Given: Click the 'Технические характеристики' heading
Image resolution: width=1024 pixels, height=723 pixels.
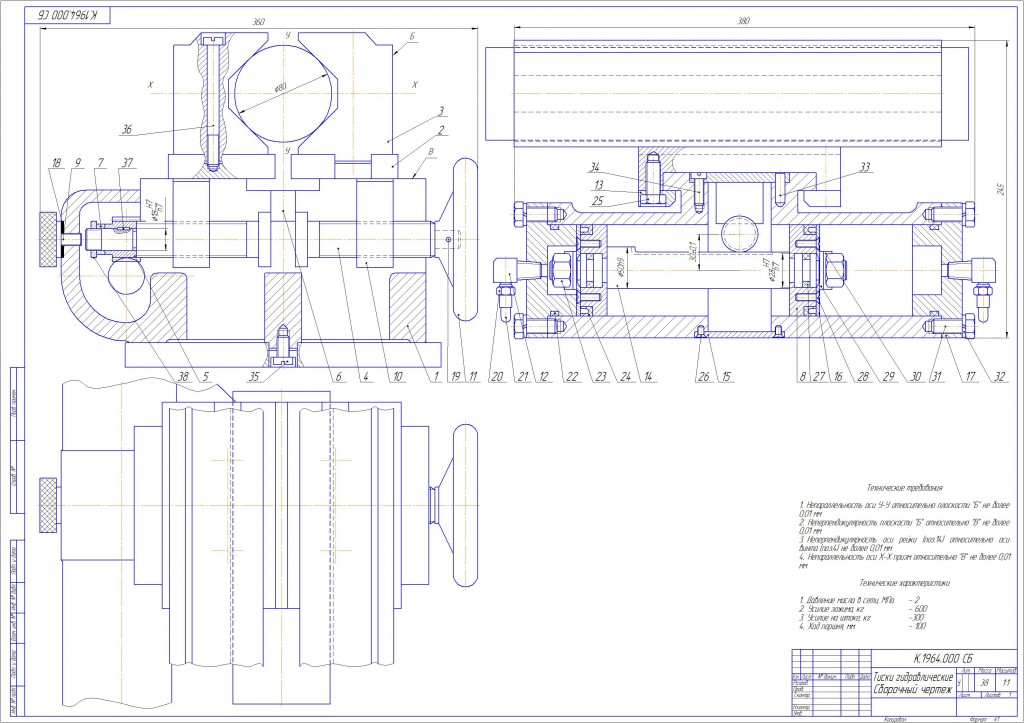Looking at the screenshot, I should 904,583.
